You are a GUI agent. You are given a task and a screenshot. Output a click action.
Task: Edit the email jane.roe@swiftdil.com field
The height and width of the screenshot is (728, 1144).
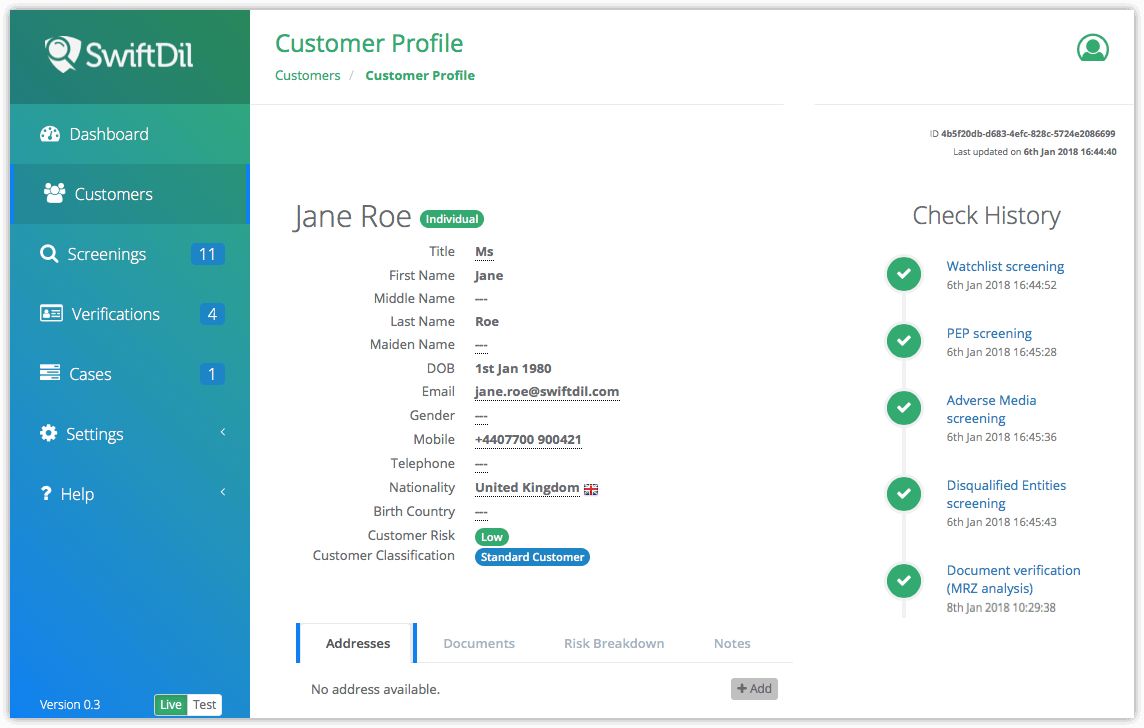tap(547, 392)
